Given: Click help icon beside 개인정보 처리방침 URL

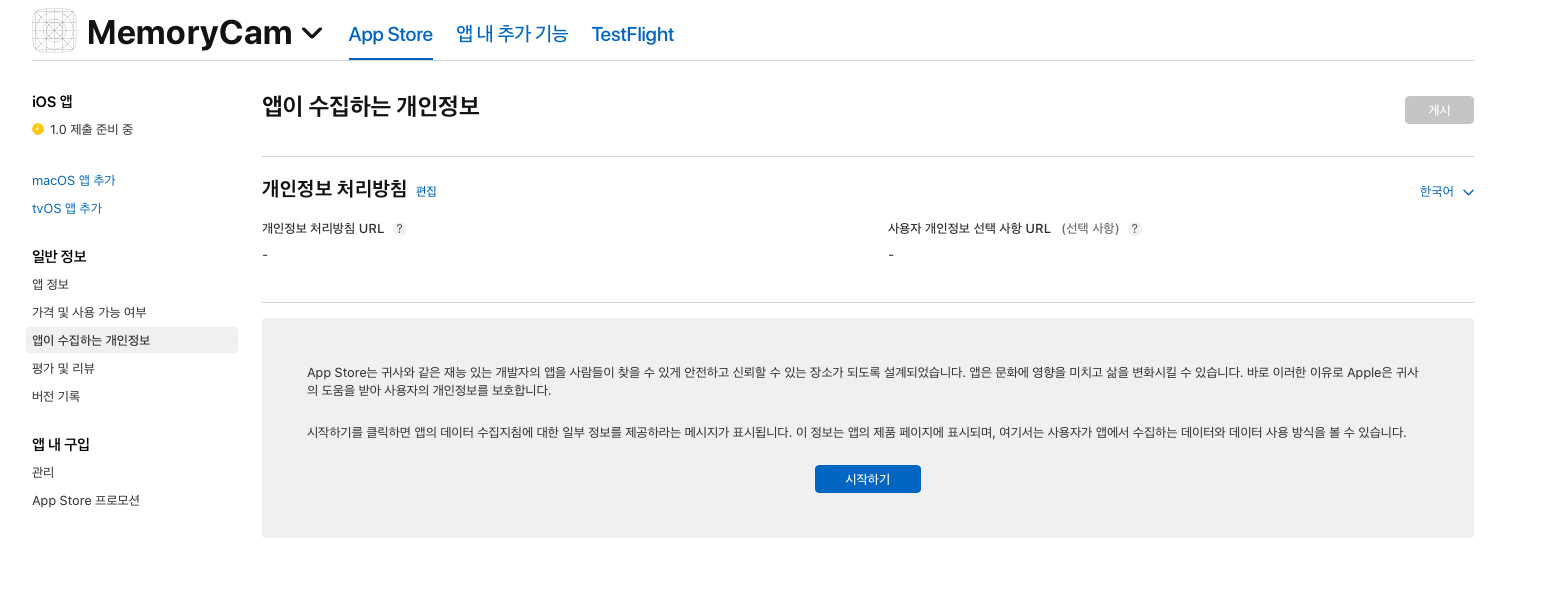Looking at the screenshot, I should point(399,228).
